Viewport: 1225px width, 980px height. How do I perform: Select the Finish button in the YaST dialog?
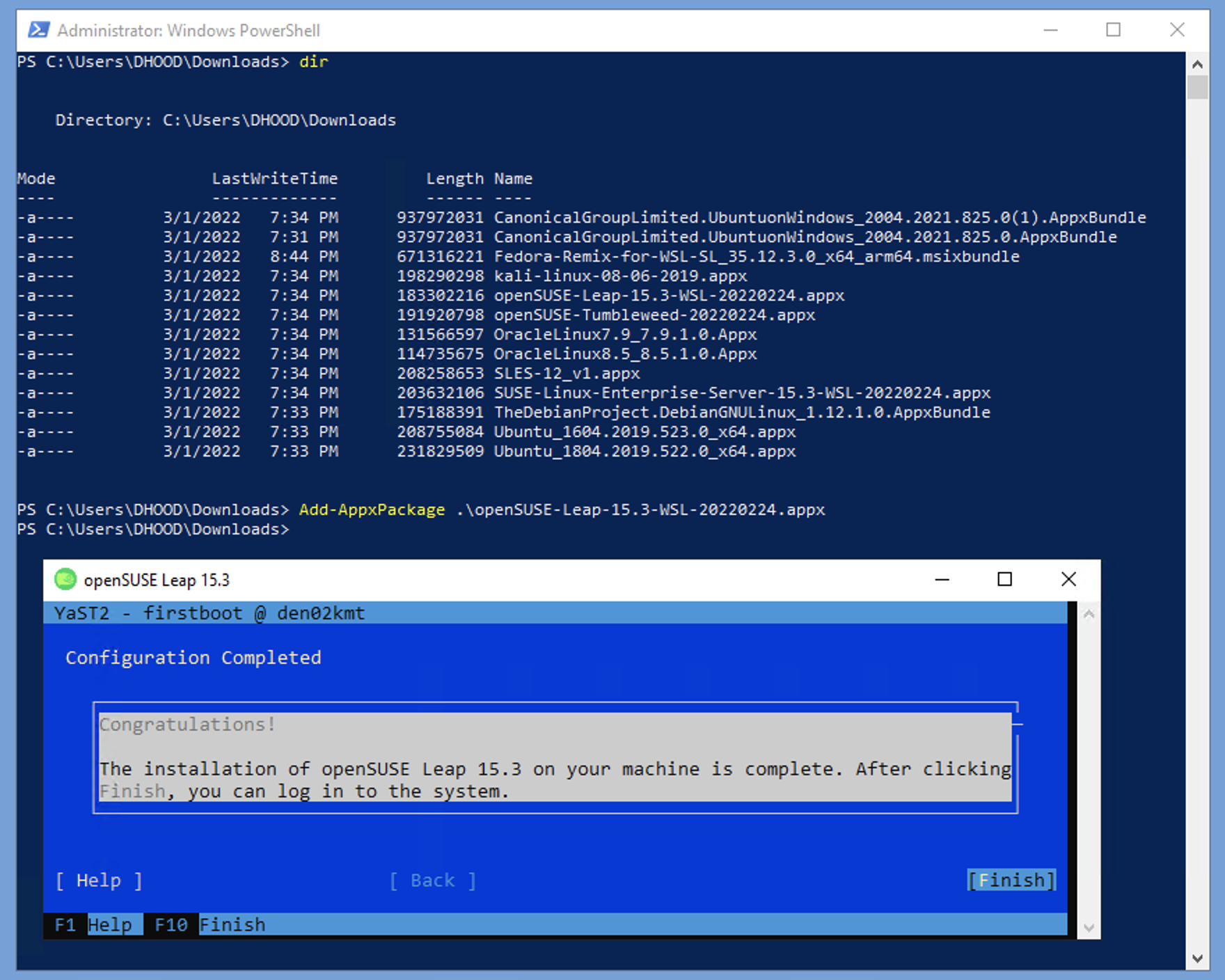click(1011, 880)
